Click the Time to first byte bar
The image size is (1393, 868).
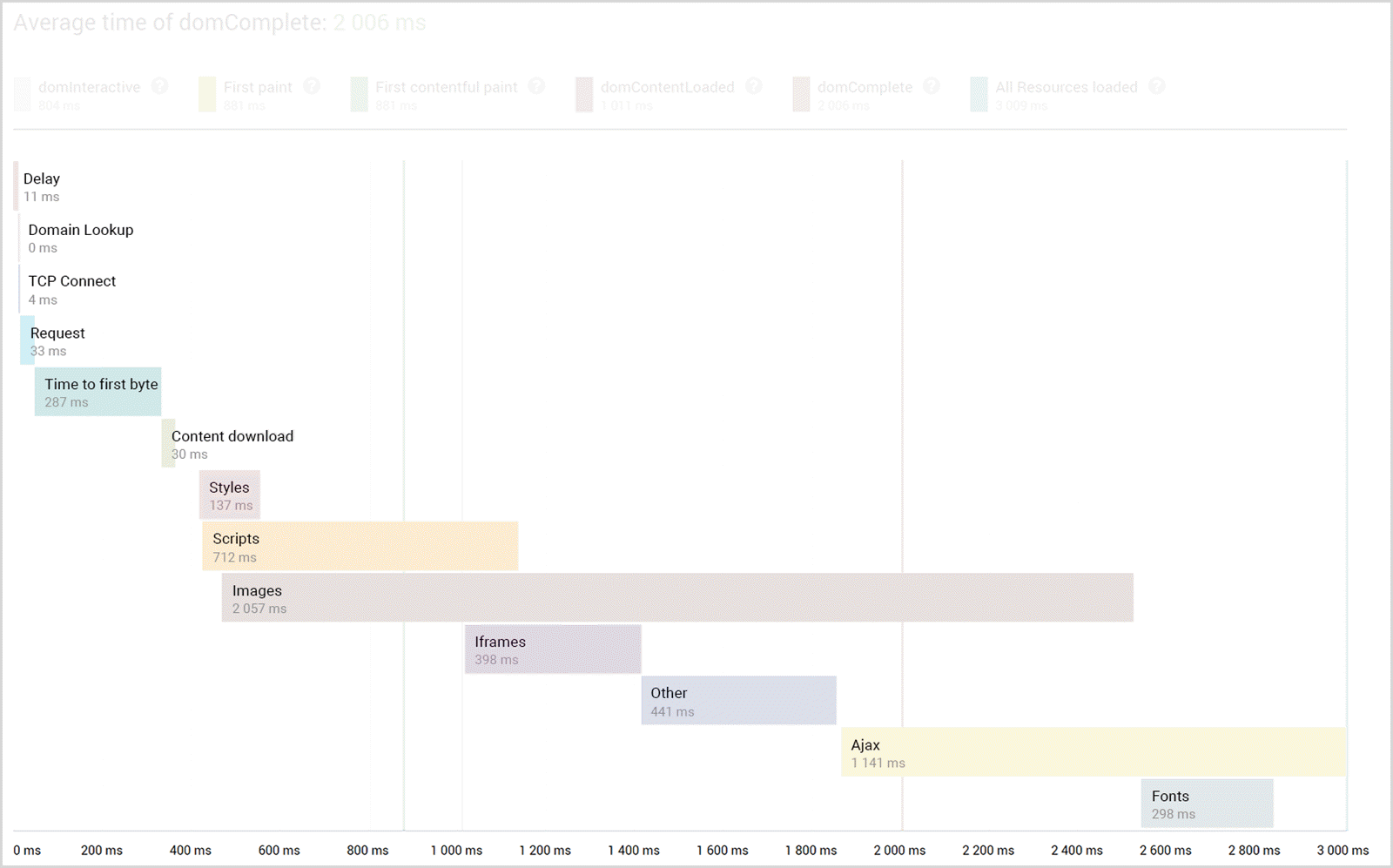pyautogui.click(x=98, y=392)
